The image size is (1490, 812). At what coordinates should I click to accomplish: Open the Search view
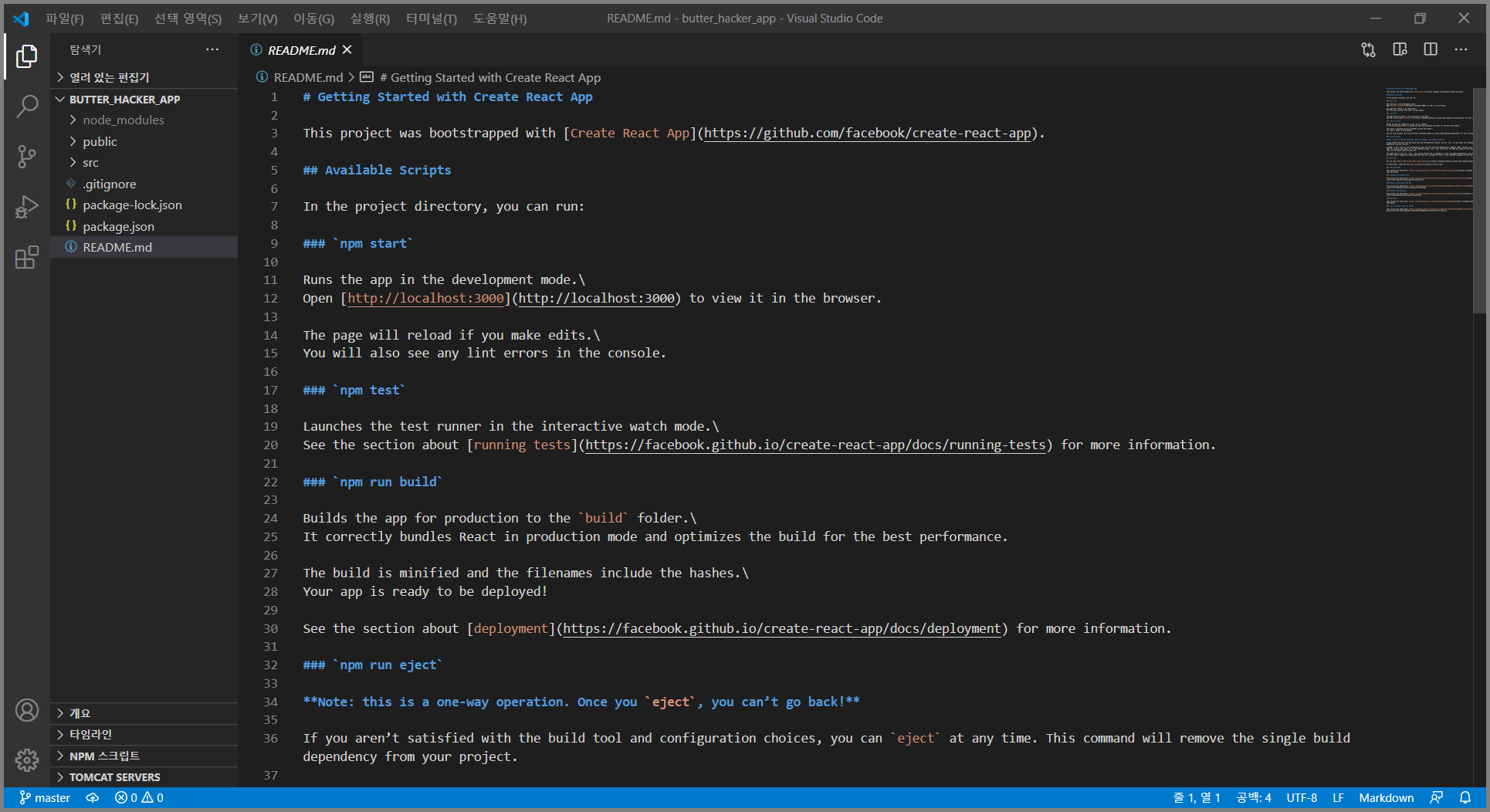(x=27, y=107)
